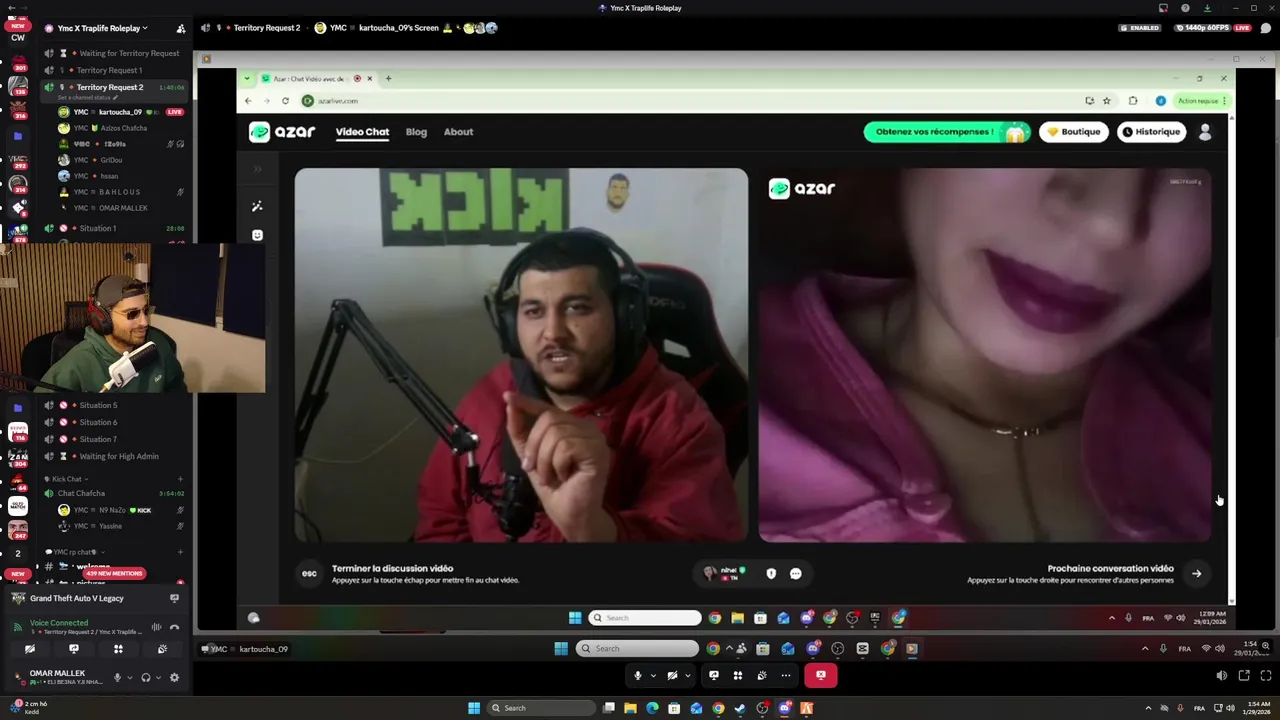Open microphone input options arrow

(x=129, y=677)
